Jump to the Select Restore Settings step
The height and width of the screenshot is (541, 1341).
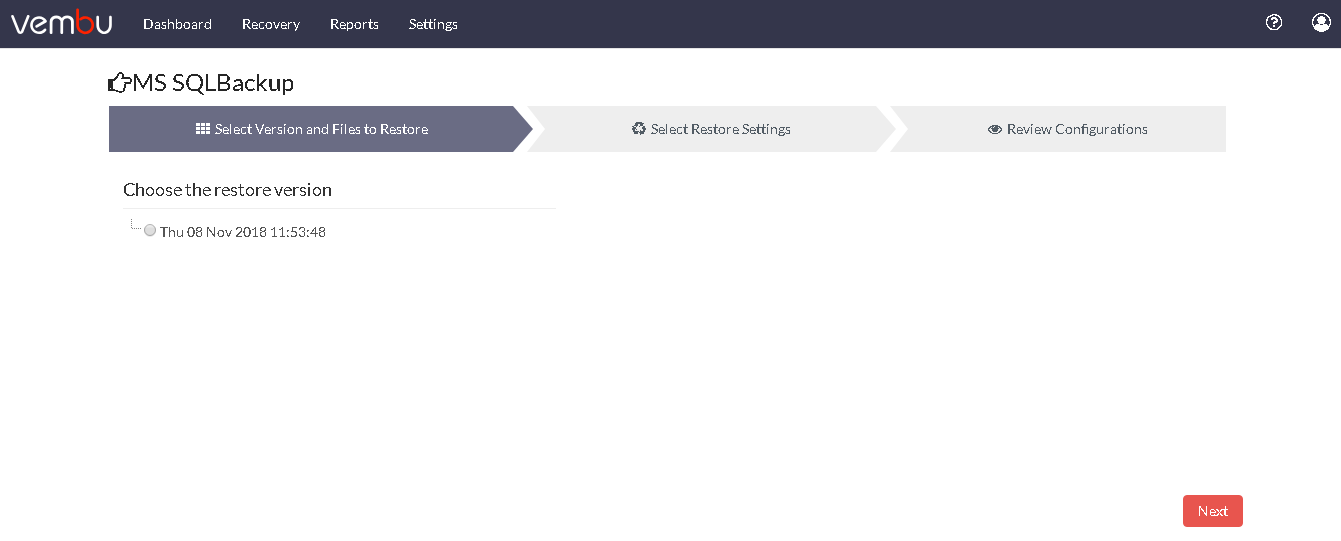(x=711, y=129)
